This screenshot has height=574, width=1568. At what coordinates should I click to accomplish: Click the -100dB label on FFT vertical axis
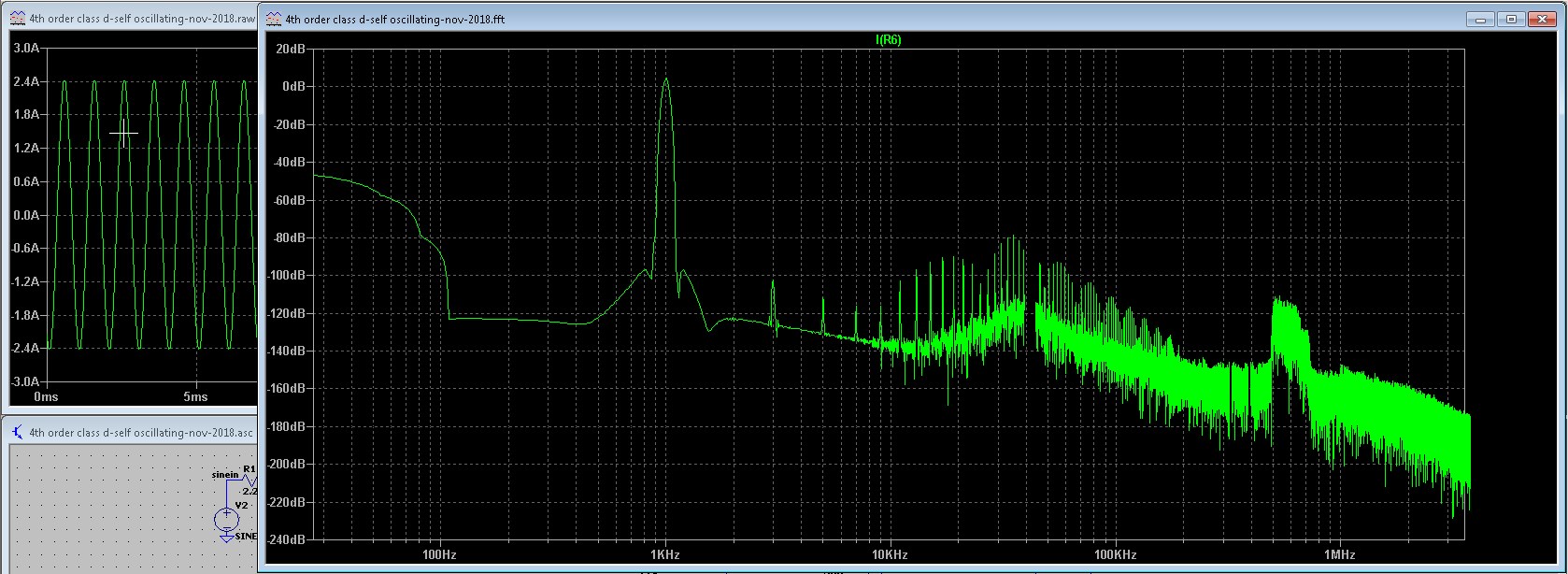click(x=285, y=275)
